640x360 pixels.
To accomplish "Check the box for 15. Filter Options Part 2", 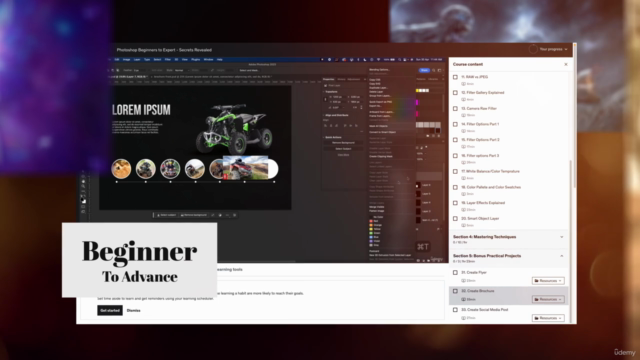I will (x=455, y=140).
